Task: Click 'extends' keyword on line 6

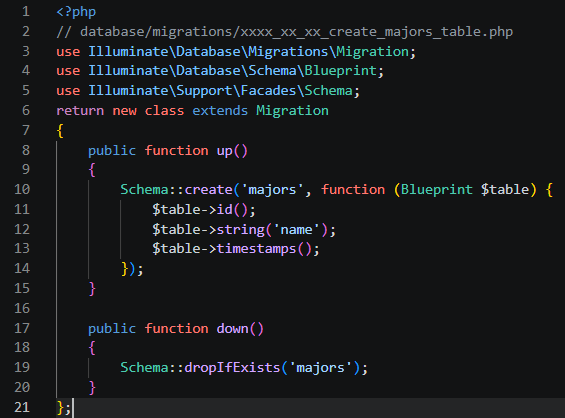Action: coord(220,111)
